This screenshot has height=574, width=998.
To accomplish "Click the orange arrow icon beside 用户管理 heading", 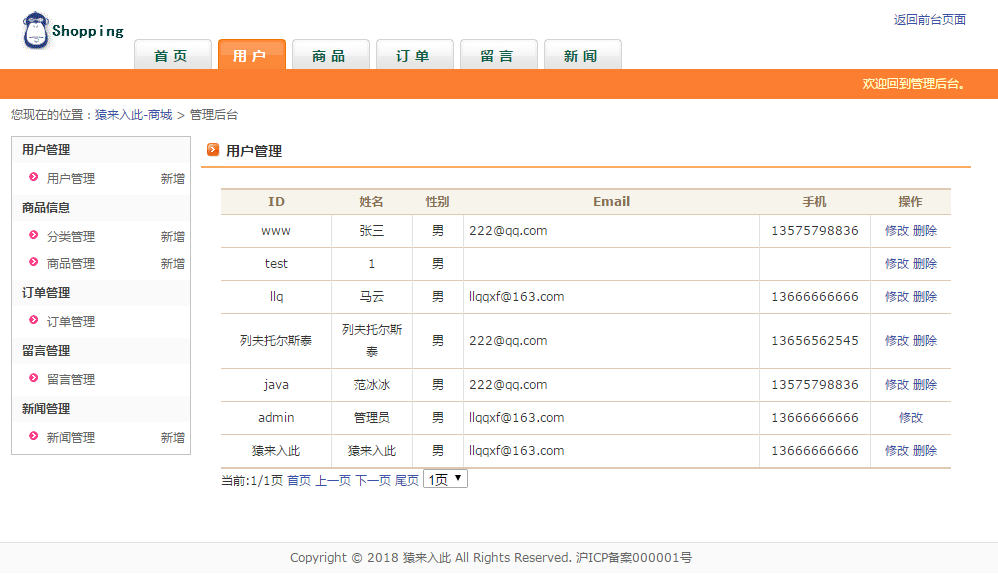I will (213, 150).
